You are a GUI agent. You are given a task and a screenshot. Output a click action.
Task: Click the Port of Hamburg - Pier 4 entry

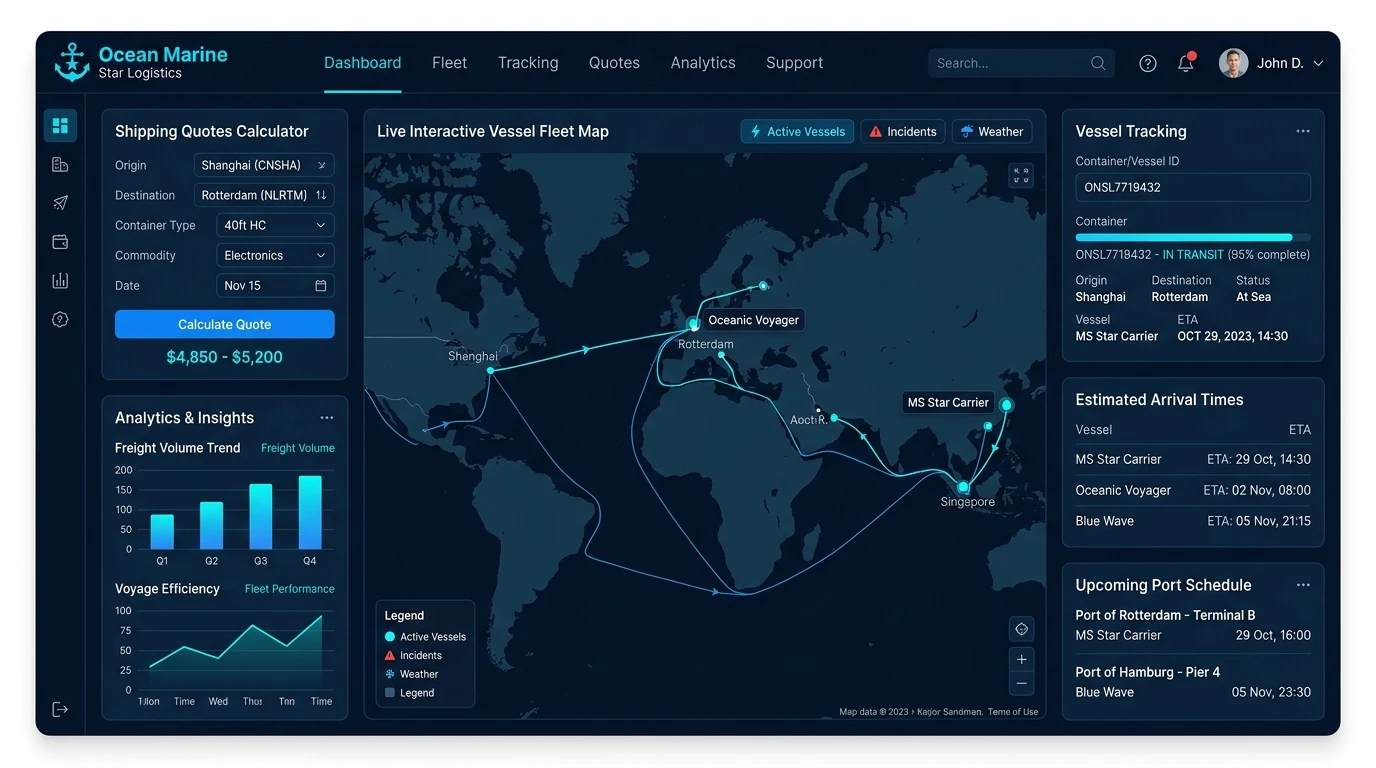pyautogui.click(x=1193, y=682)
